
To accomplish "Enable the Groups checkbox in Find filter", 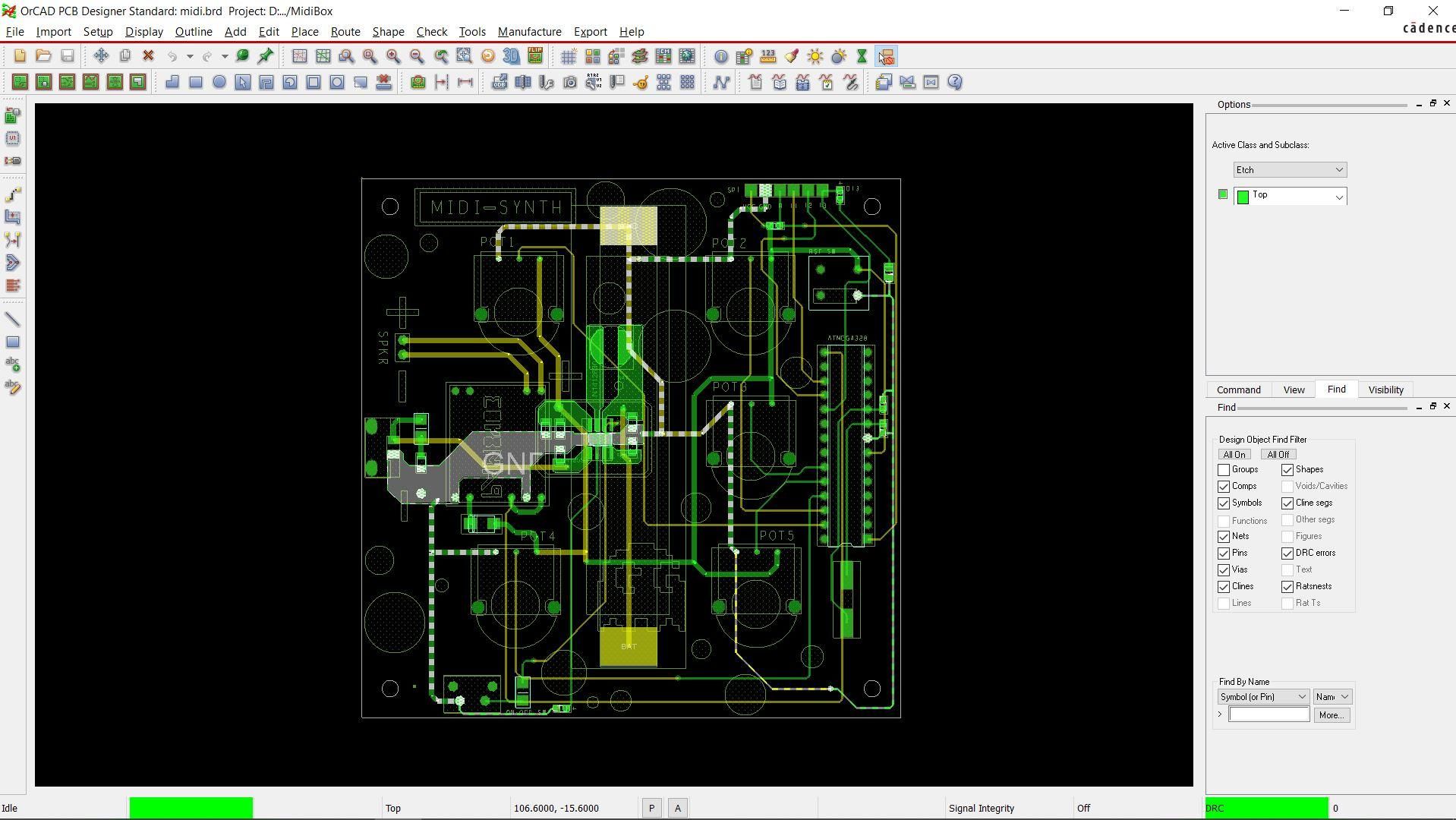I will (x=1224, y=470).
